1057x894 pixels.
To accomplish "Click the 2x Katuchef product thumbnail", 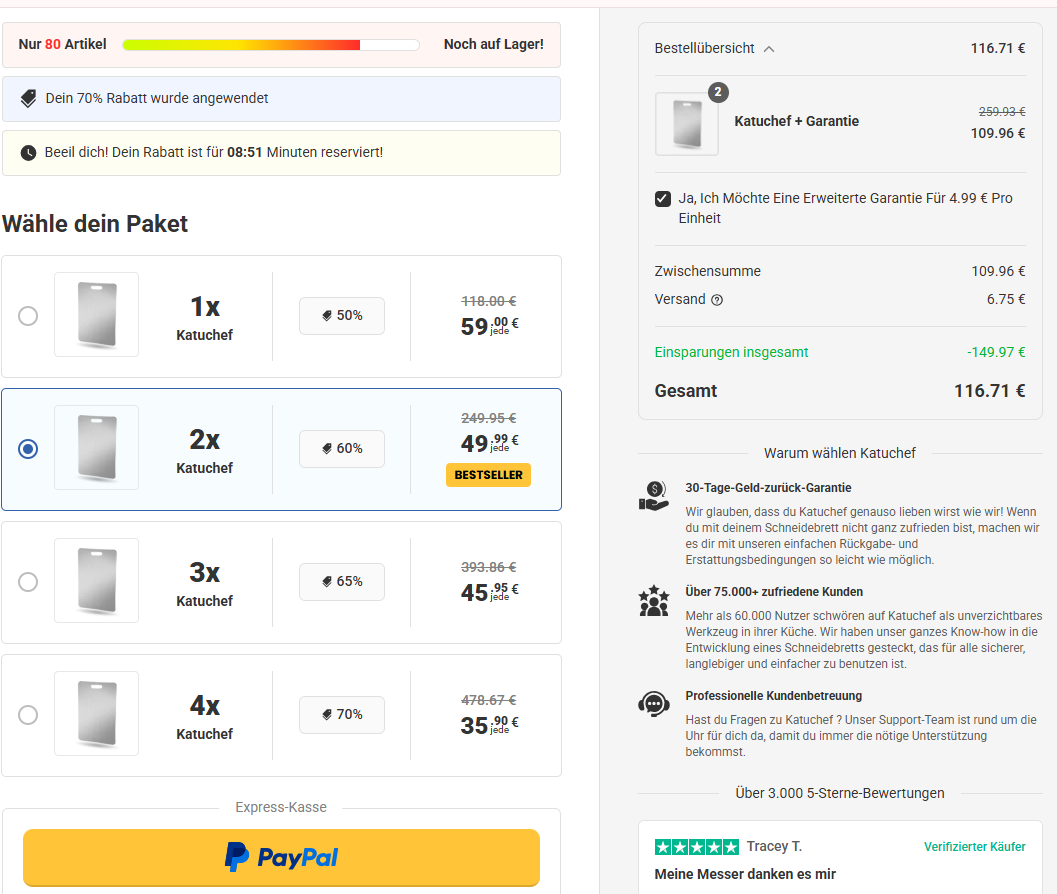I will coord(96,447).
